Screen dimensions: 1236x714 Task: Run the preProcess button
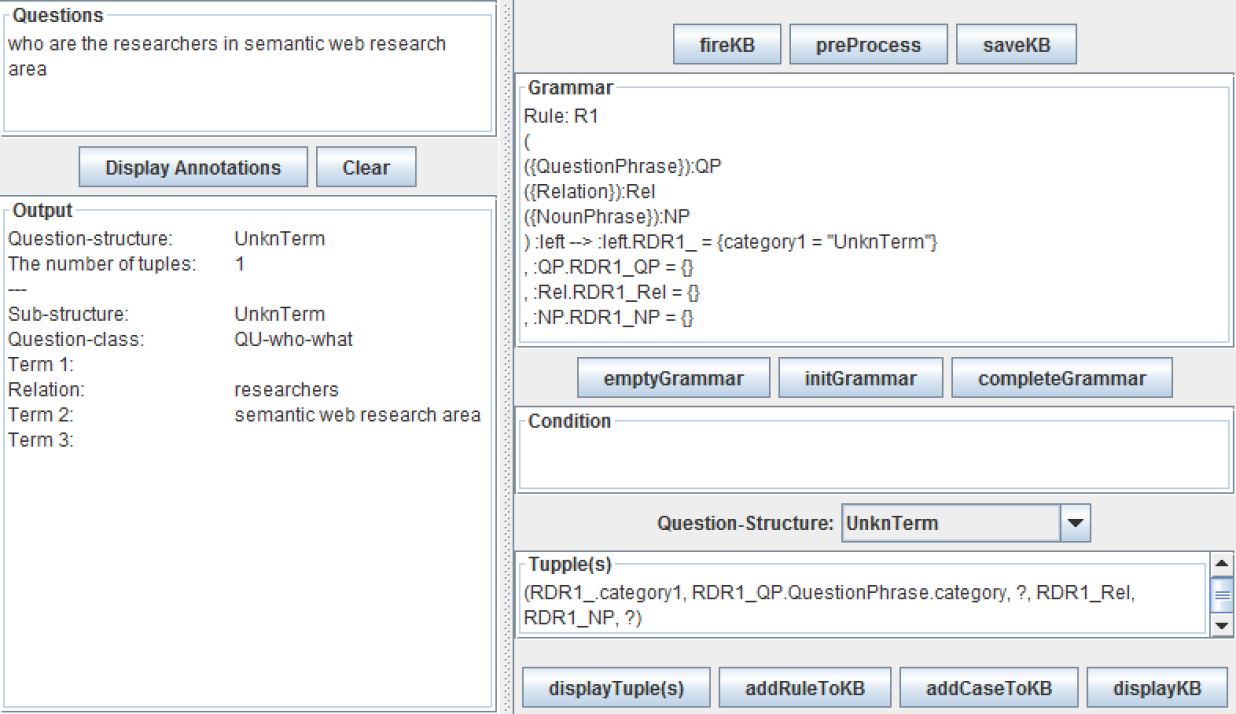(x=868, y=45)
